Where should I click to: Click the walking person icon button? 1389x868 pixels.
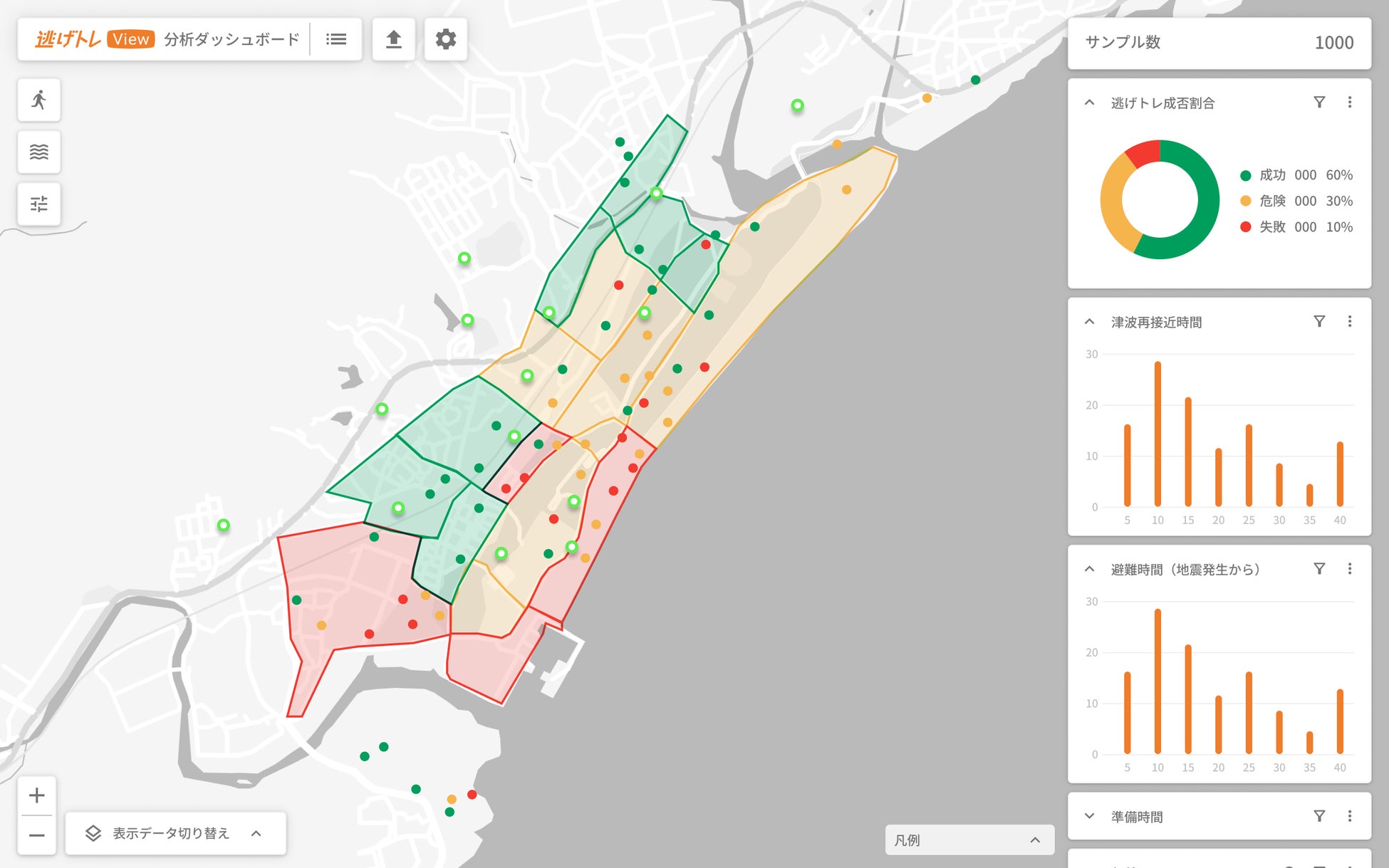pos(39,100)
